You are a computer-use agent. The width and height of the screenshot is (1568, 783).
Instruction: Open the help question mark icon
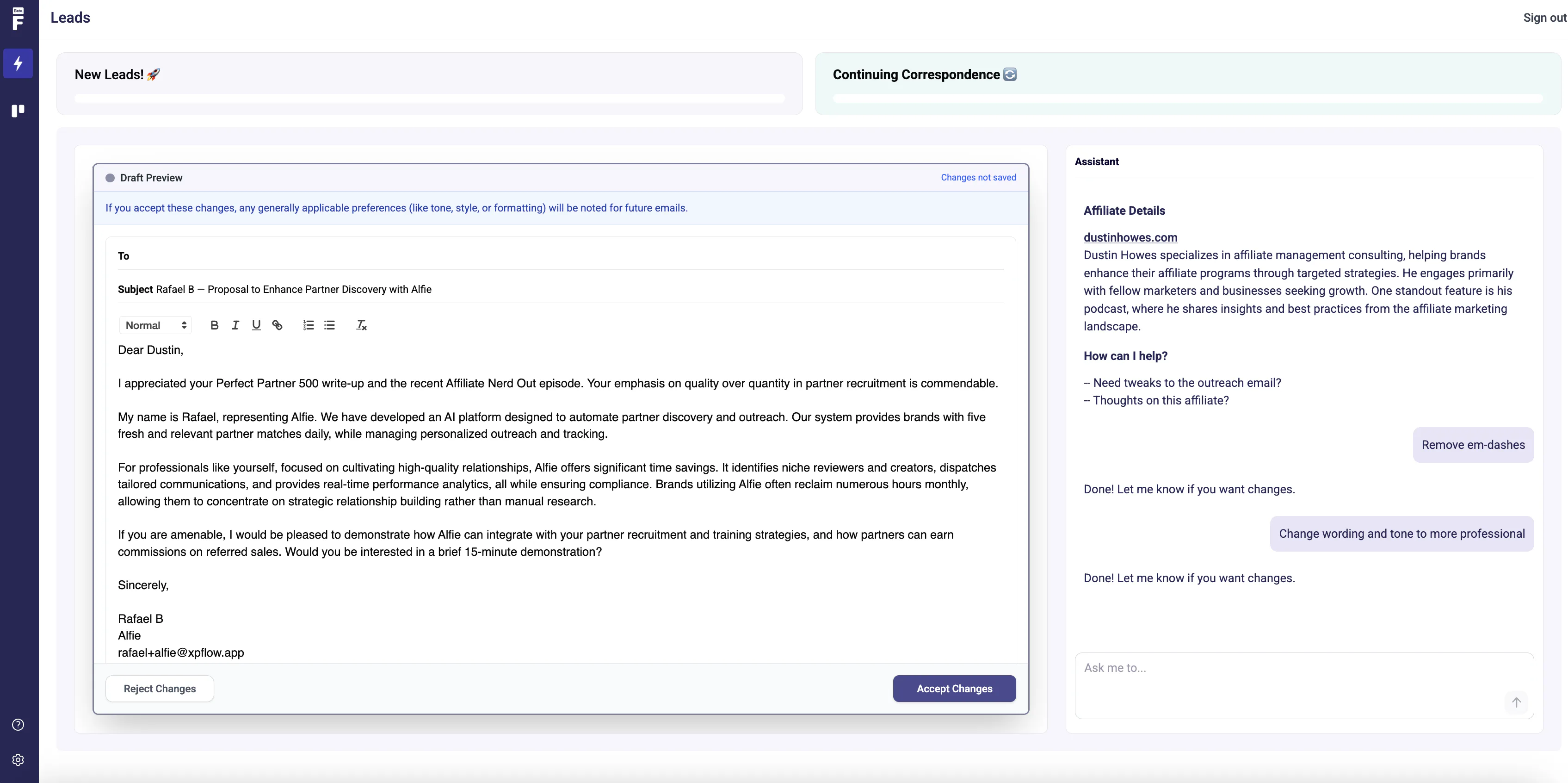click(18, 725)
